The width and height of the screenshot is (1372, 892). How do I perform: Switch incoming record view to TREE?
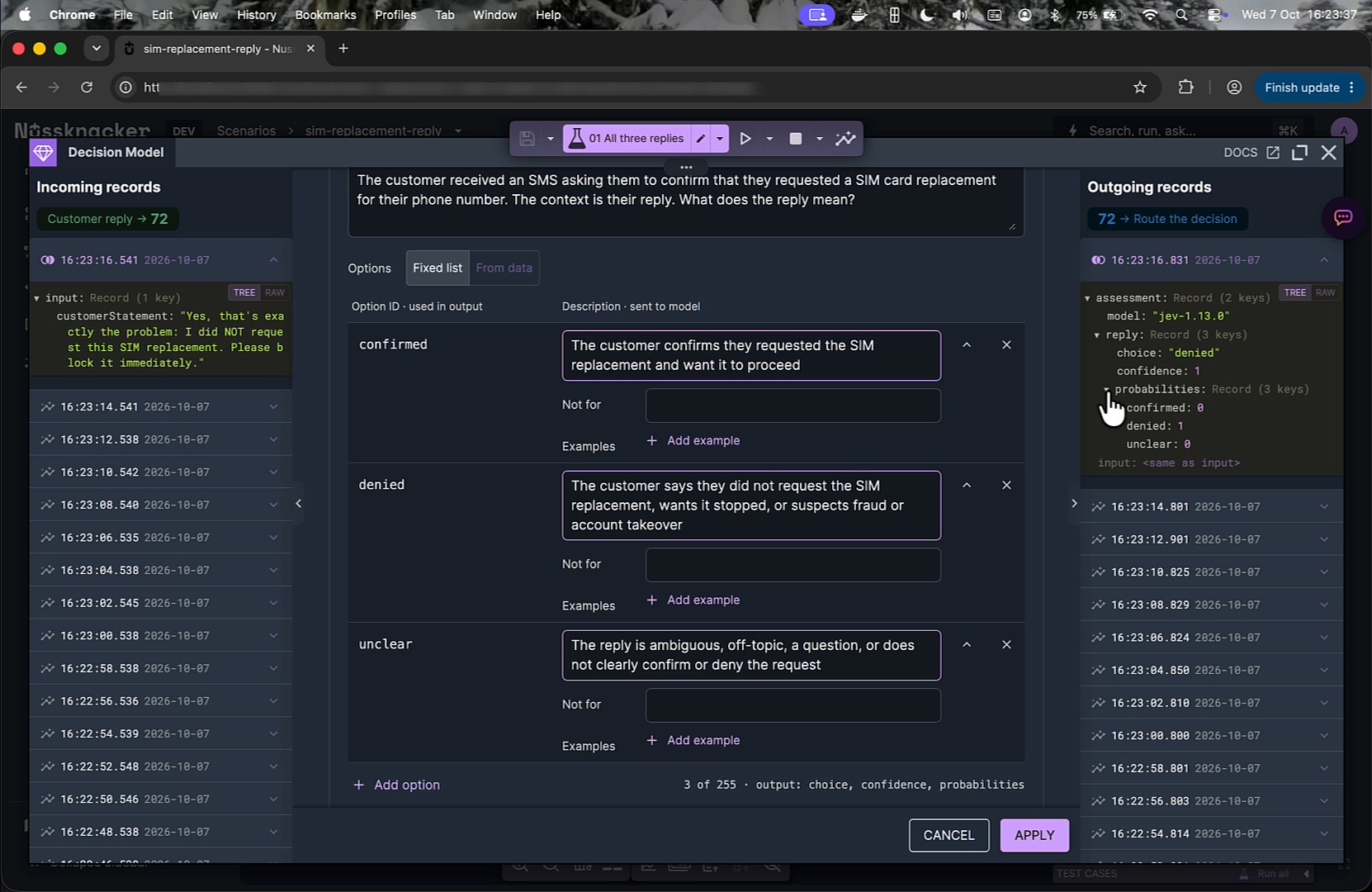(x=244, y=292)
